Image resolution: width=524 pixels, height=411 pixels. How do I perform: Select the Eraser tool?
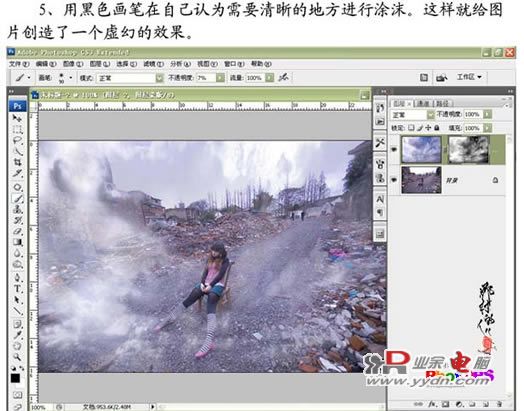pos(17,231)
